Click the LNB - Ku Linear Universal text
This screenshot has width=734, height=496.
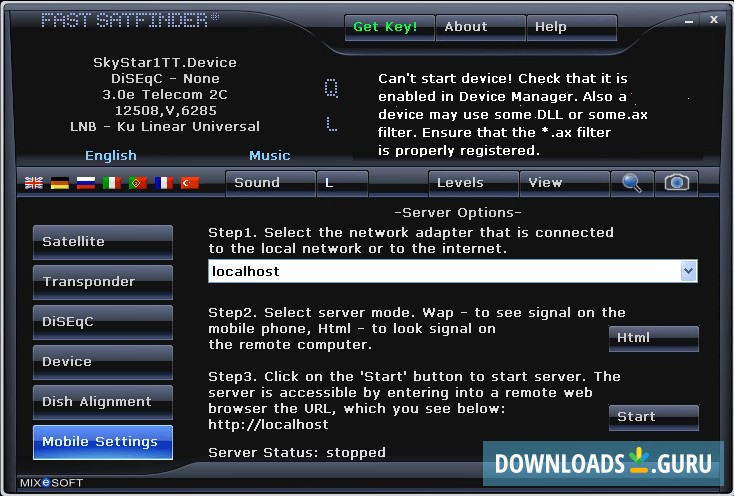point(165,127)
